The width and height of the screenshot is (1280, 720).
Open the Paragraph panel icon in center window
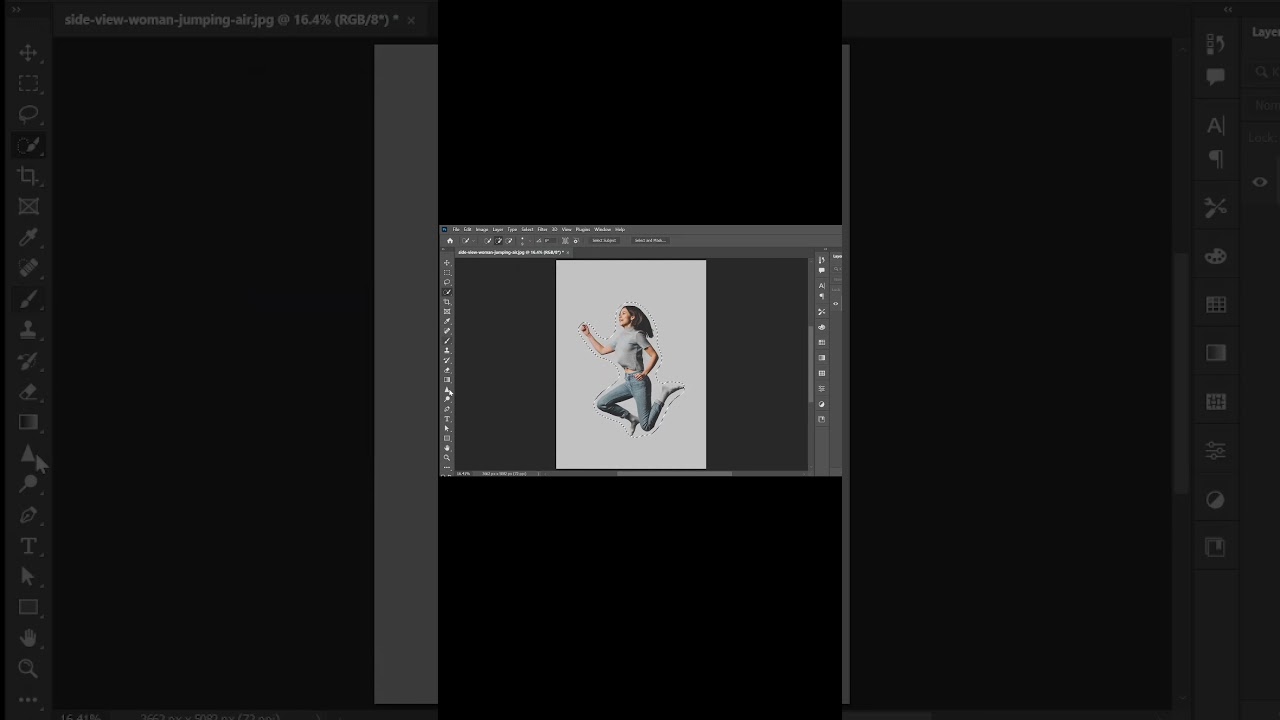pyautogui.click(x=822, y=296)
